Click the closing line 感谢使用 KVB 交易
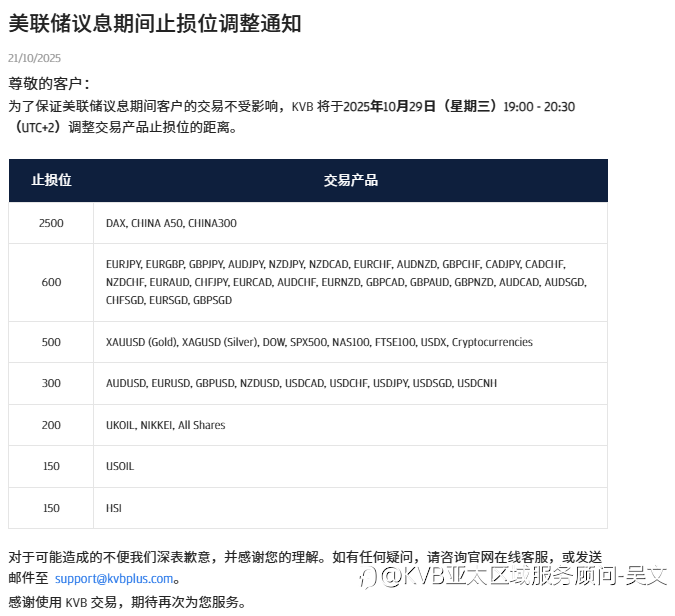 127,602
